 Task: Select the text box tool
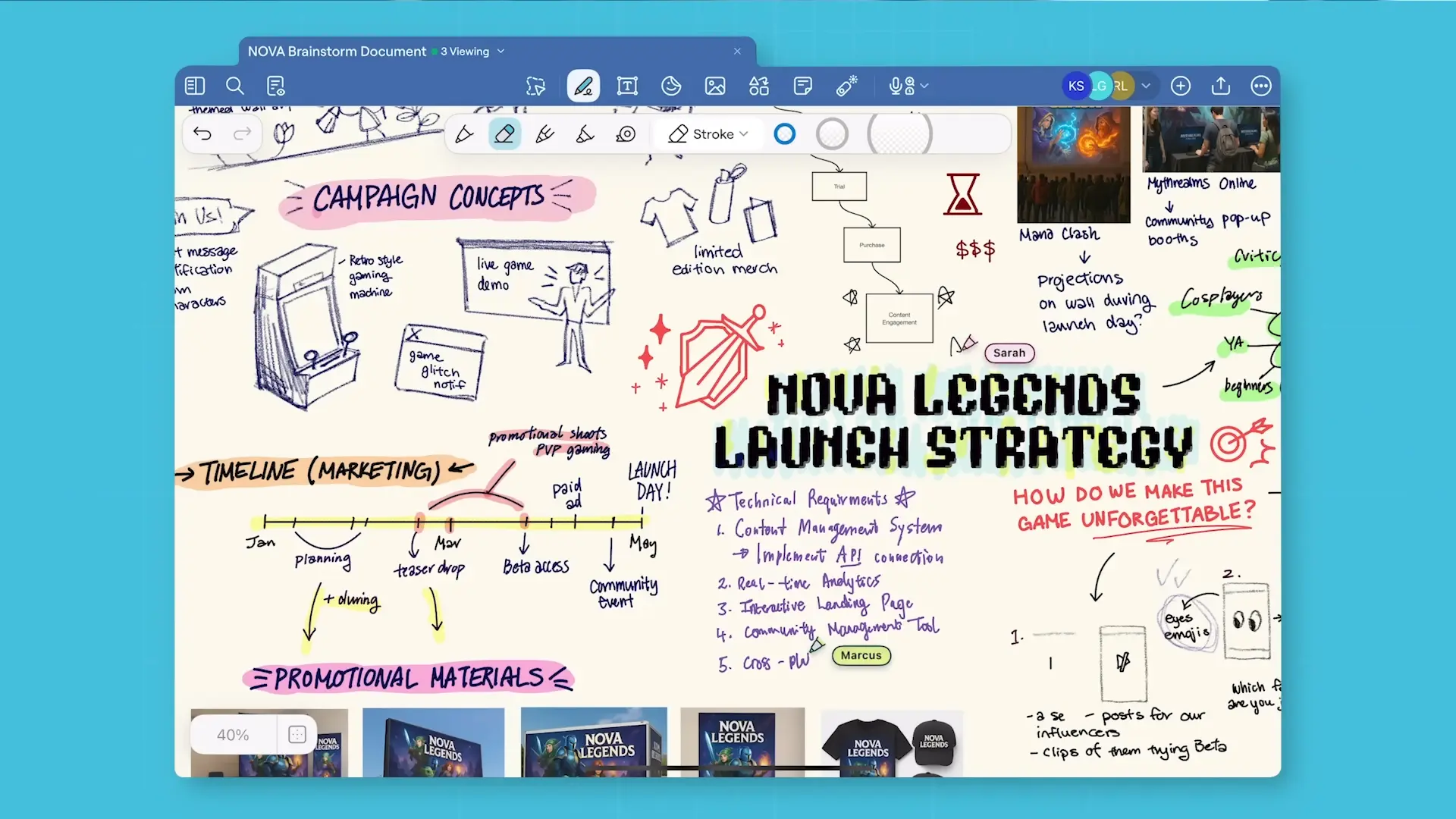point(627,86)
